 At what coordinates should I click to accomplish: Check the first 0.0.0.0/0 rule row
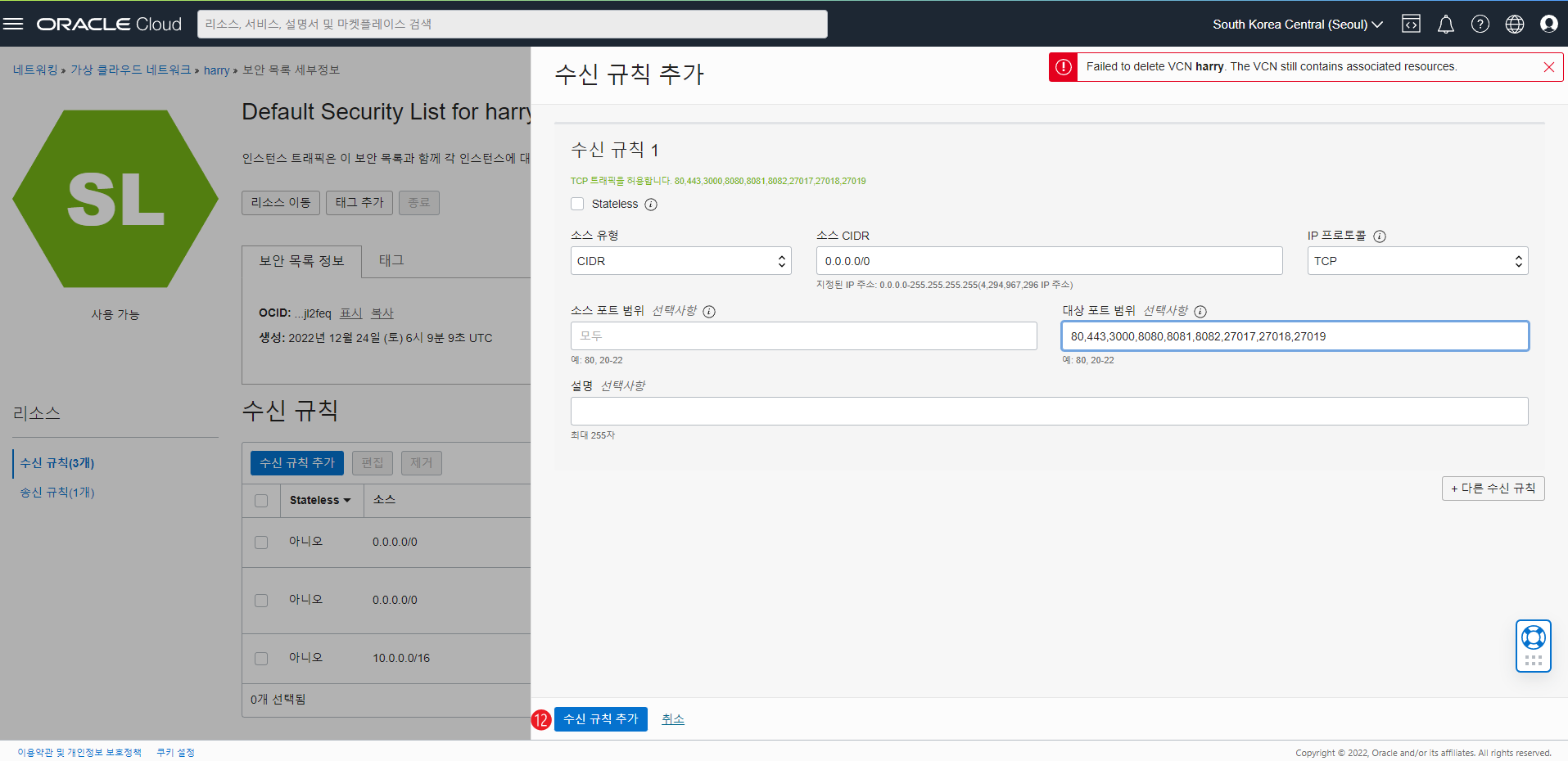click(x=261, y=543)
